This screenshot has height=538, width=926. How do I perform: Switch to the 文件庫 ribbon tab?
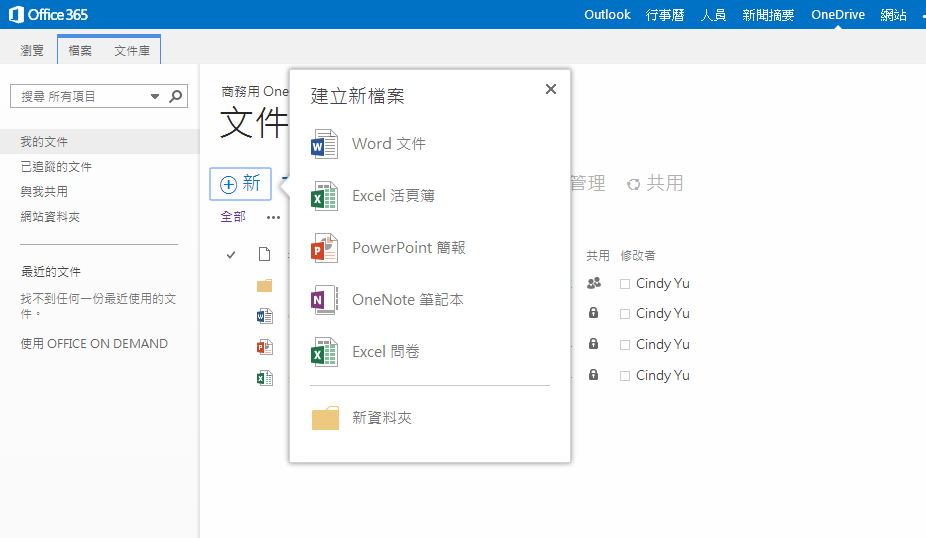132,50
